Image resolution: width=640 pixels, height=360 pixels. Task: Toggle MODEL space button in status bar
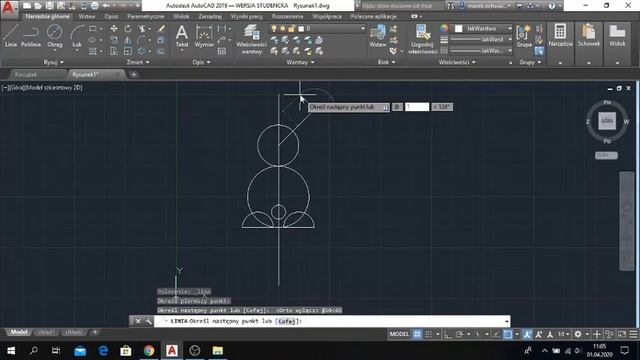[x=399, y=334]
